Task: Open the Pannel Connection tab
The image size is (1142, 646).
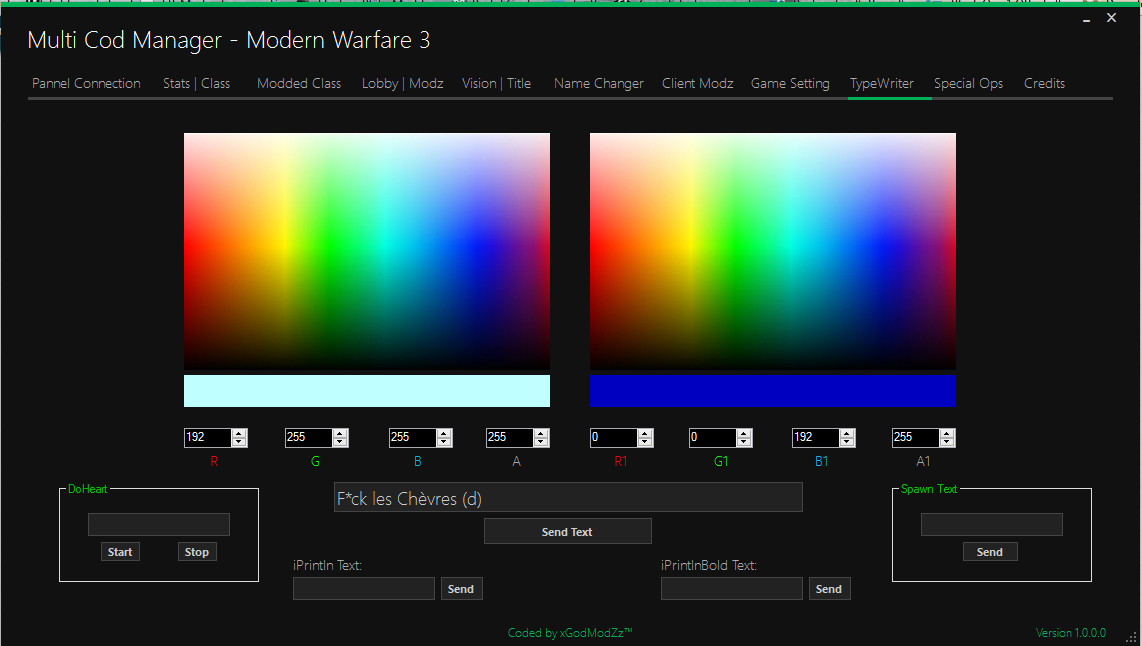Action: 86,84
